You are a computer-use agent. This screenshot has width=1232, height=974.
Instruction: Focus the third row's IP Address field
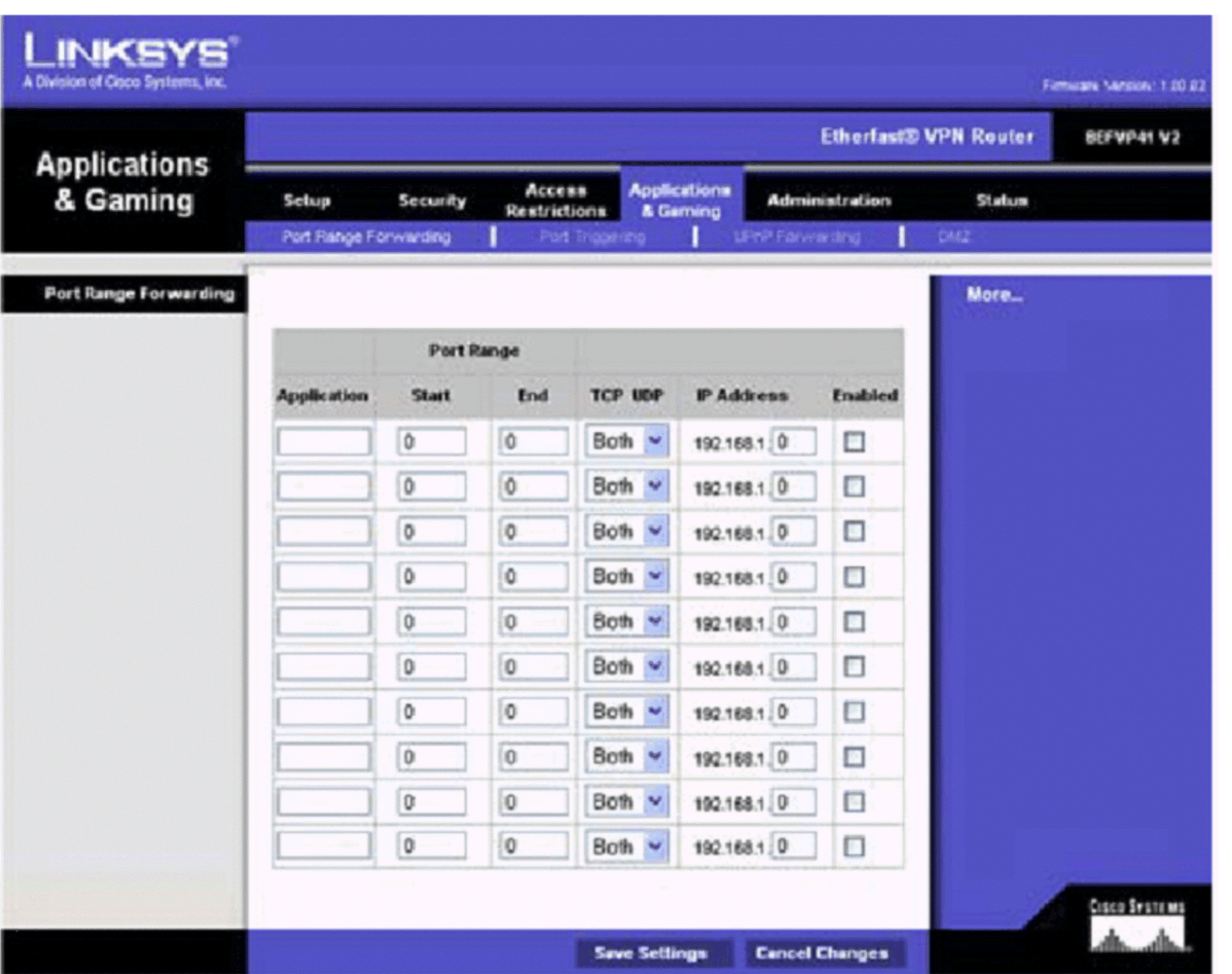click(794, 531)
